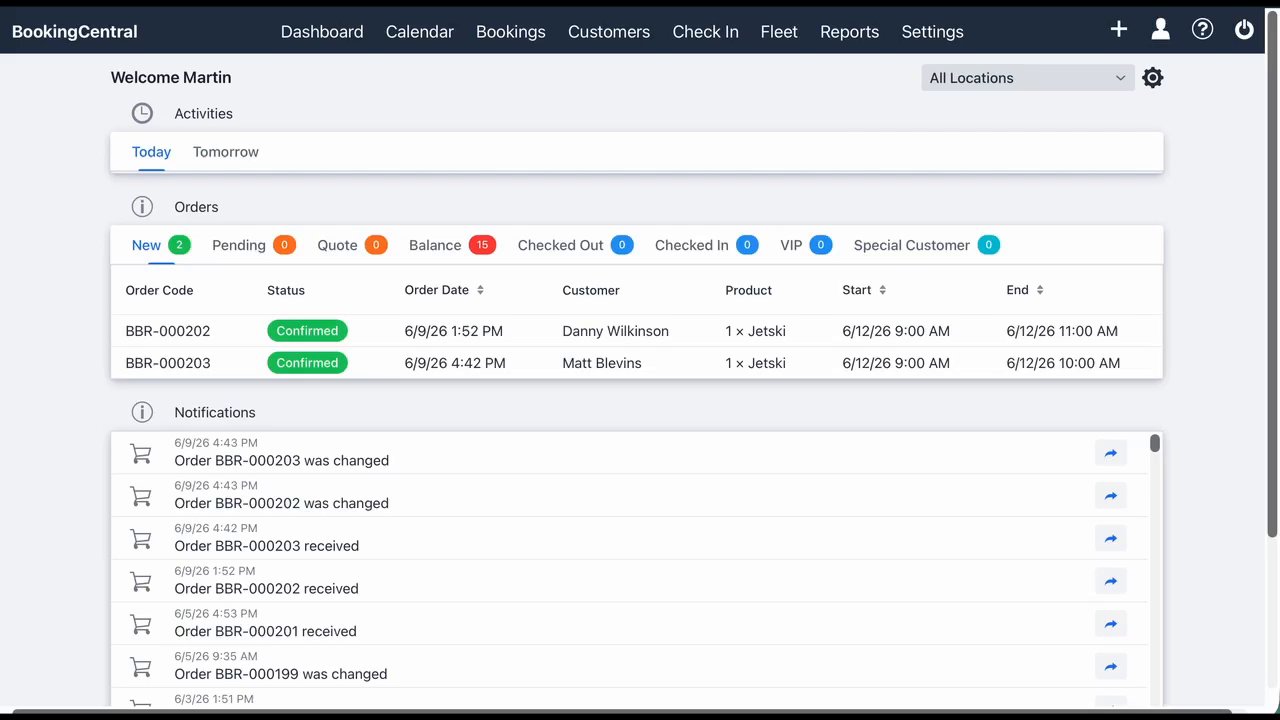Open the Bookings menu item
1280x720 pixels.
point(511,31)
